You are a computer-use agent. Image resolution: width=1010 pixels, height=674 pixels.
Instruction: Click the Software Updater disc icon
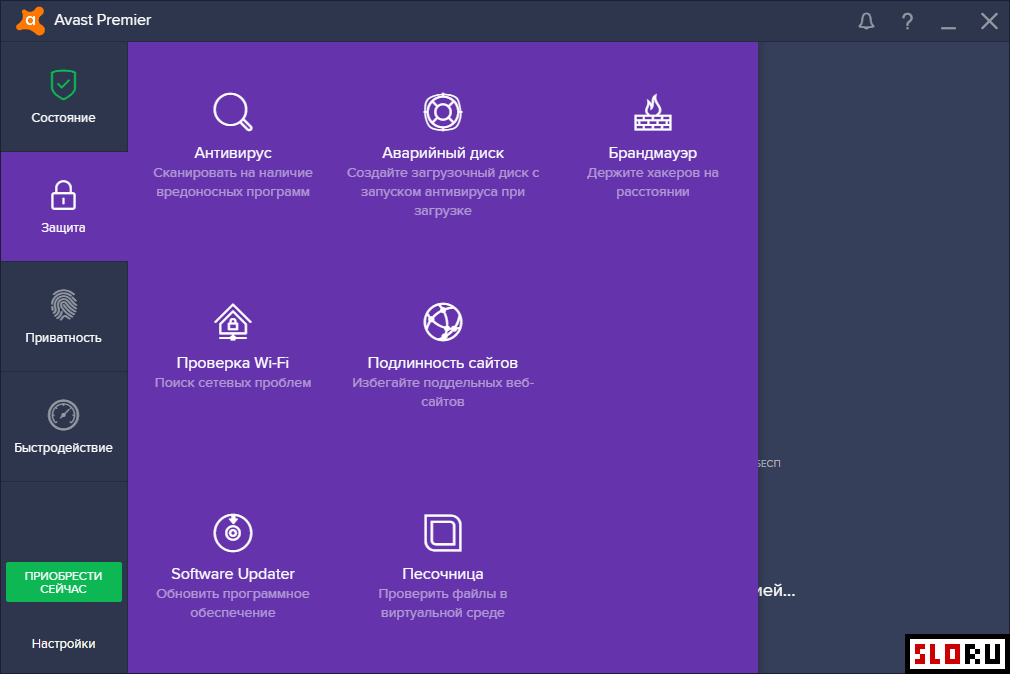(233, 532)
